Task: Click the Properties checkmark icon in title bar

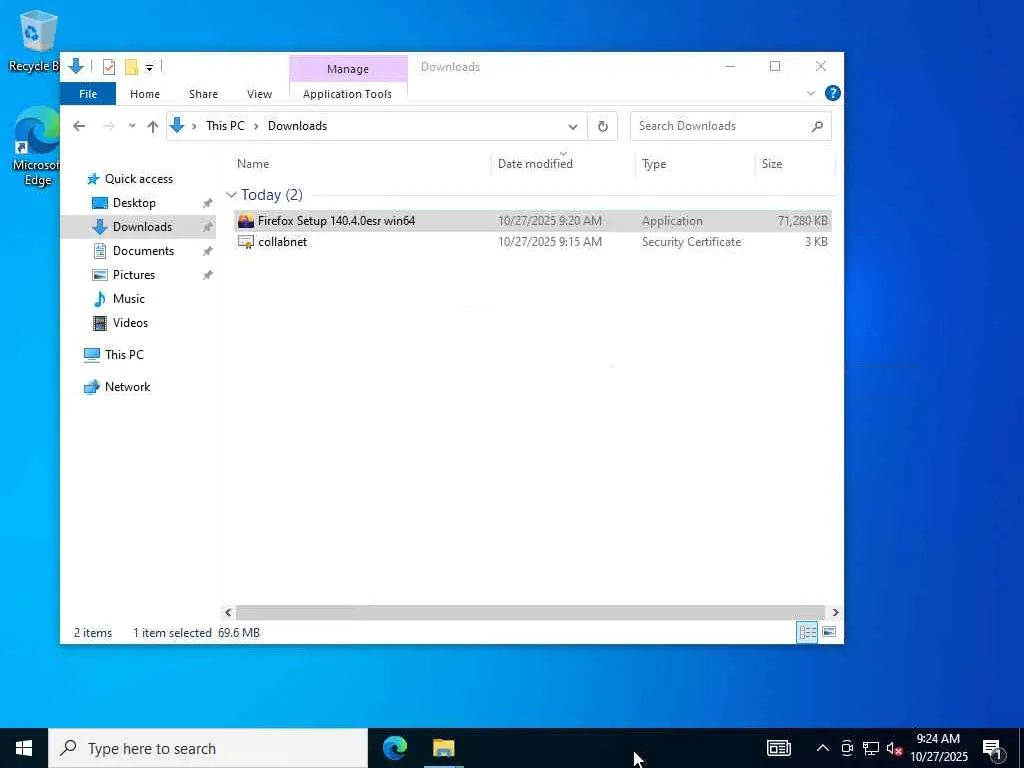Action: 109,67
